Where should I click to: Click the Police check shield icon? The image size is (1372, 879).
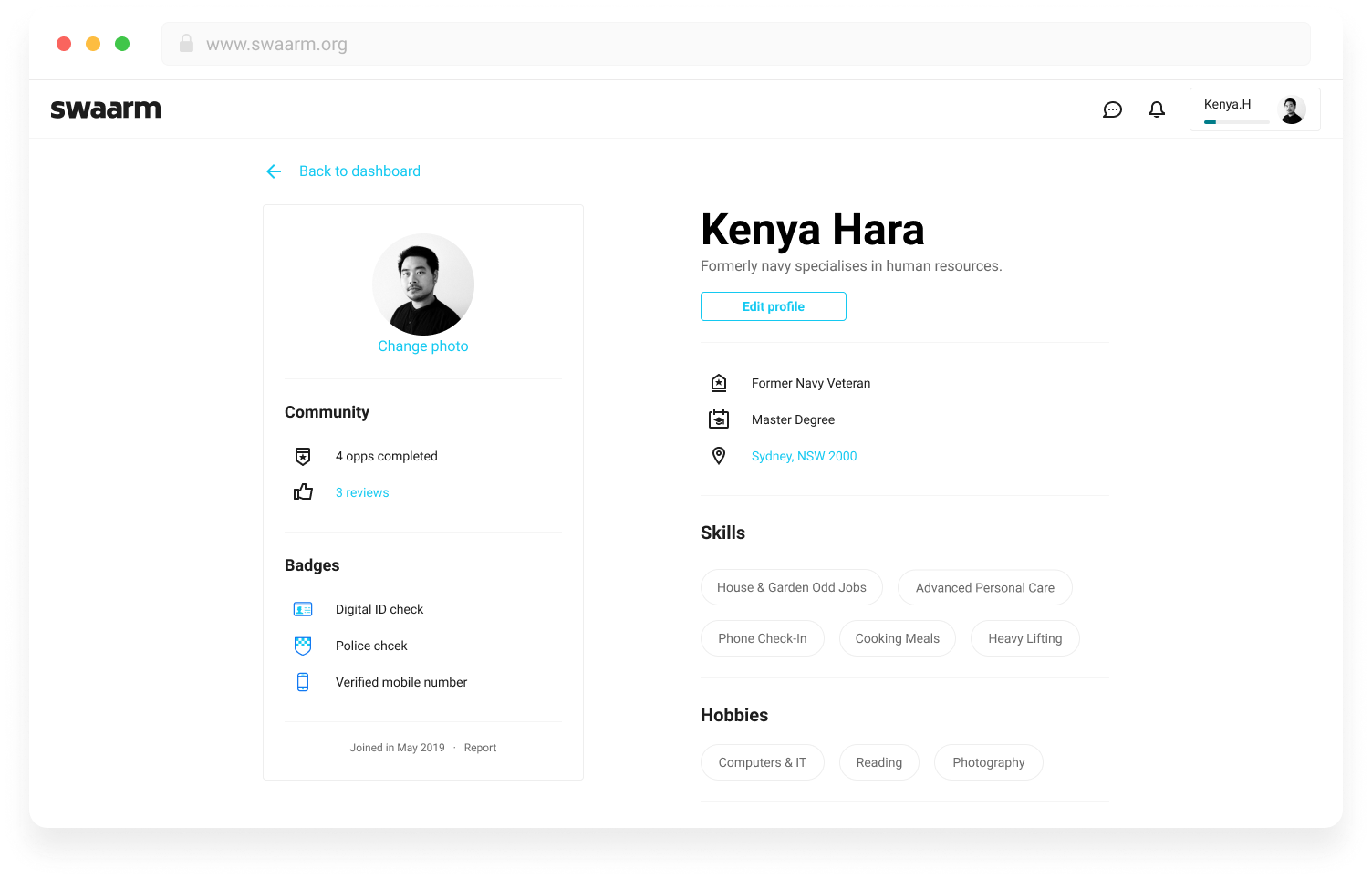302,645
